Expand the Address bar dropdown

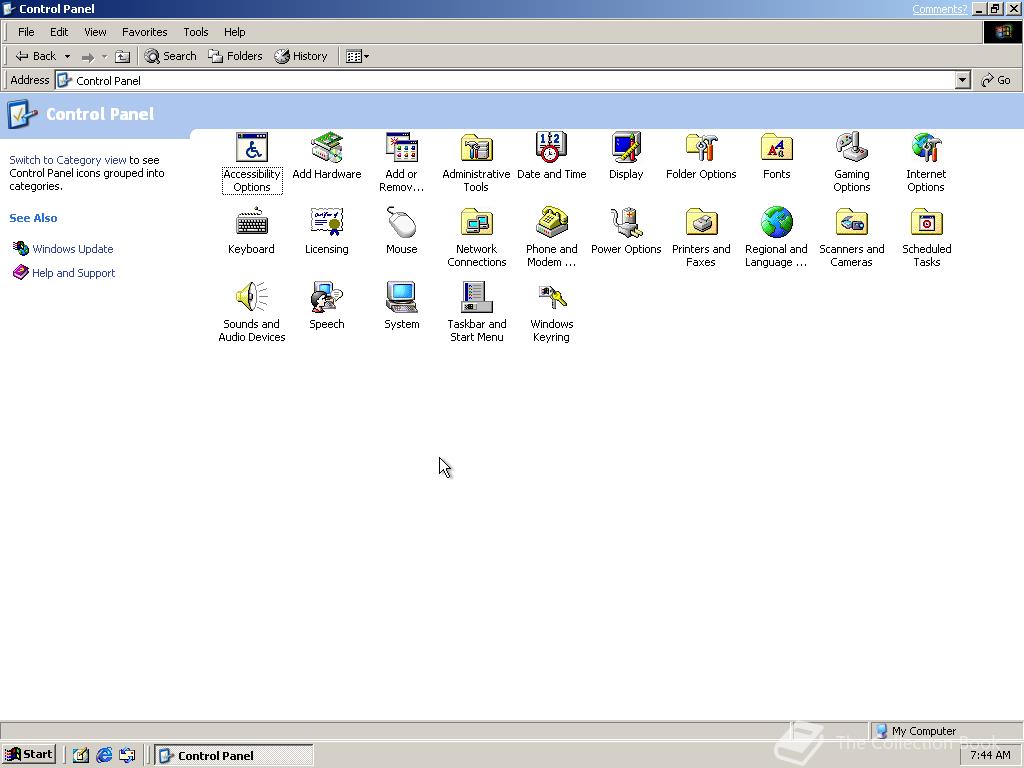(x=962, y=80)
